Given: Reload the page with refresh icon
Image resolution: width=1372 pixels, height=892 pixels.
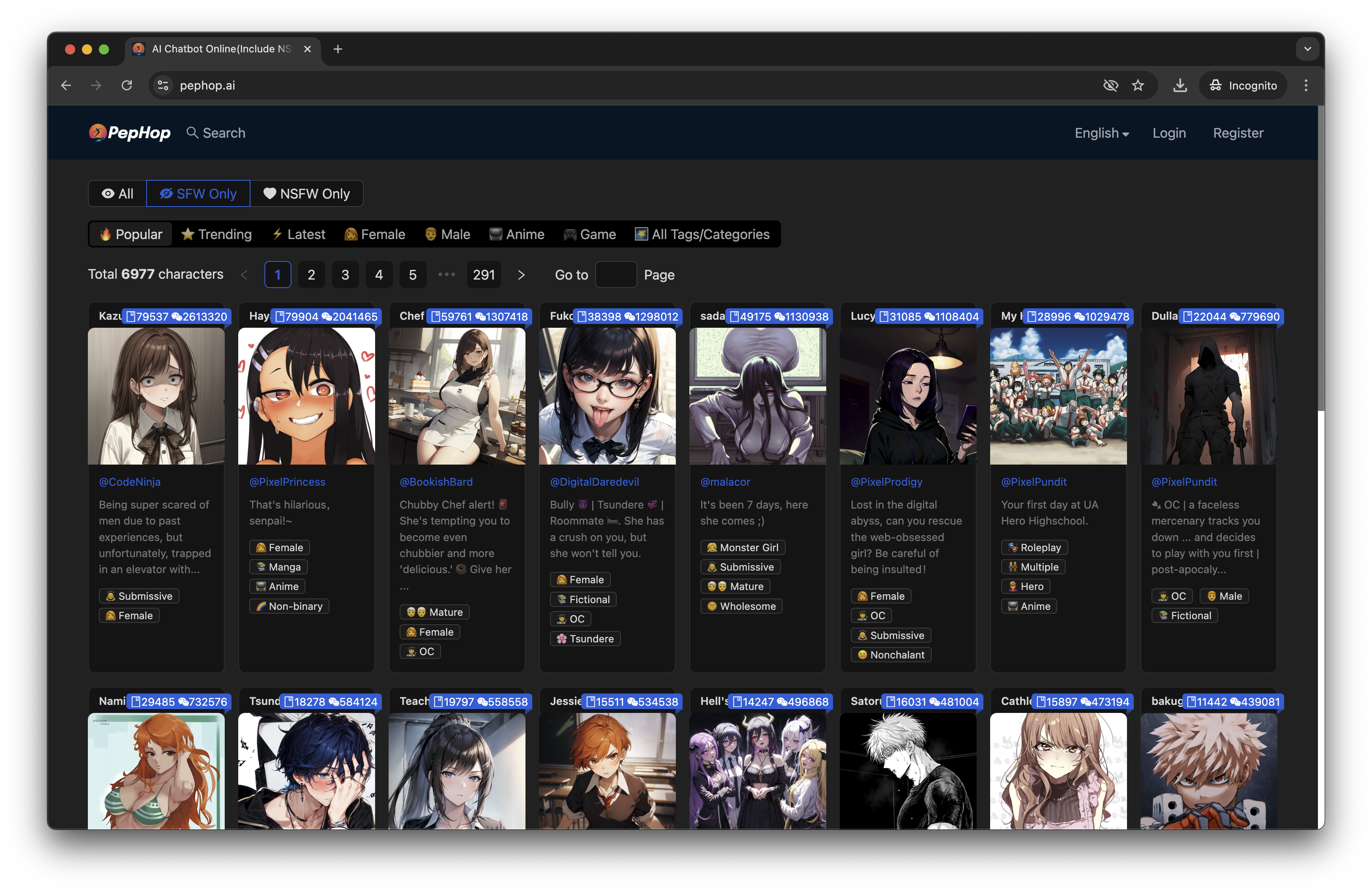Looking at the screenshot, I should click(x=127, y=85).
